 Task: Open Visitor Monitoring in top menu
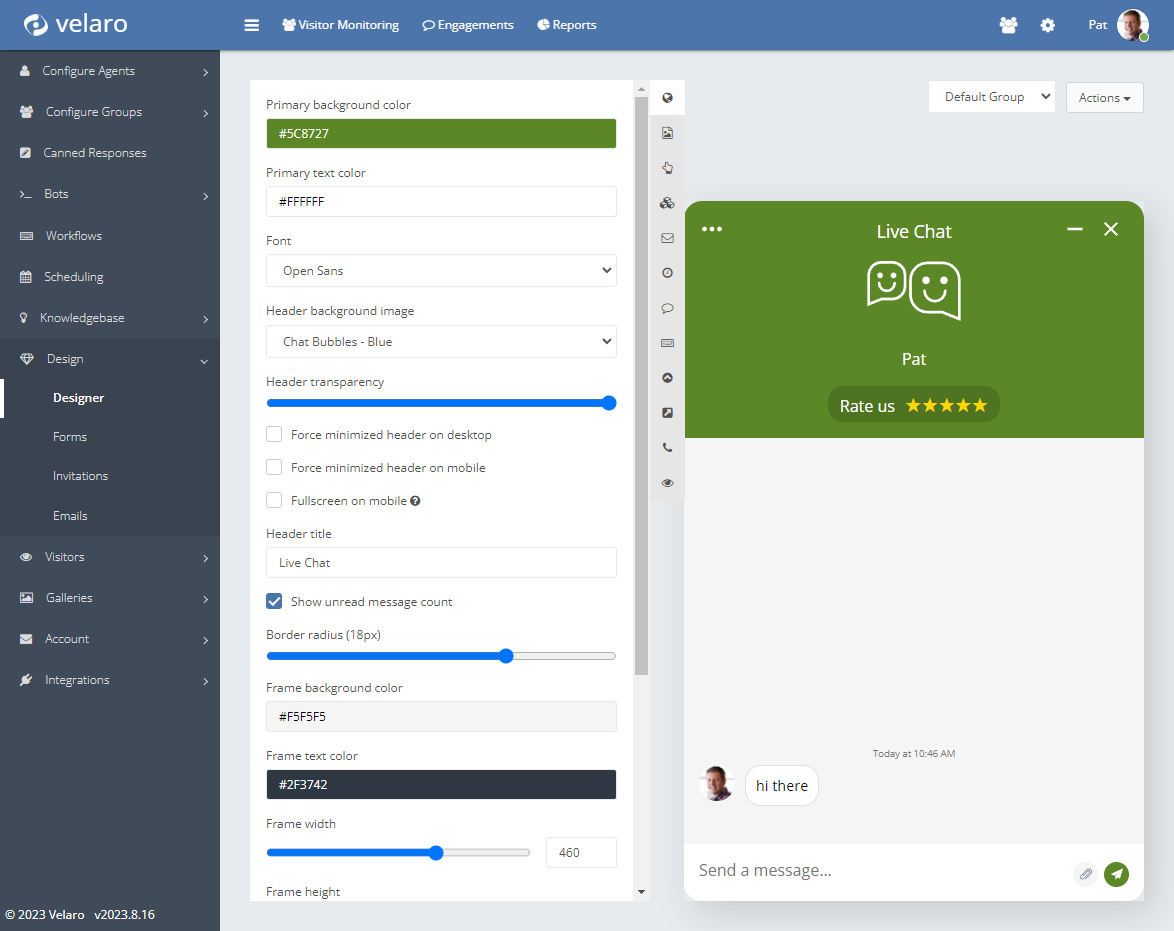[340, 25]
